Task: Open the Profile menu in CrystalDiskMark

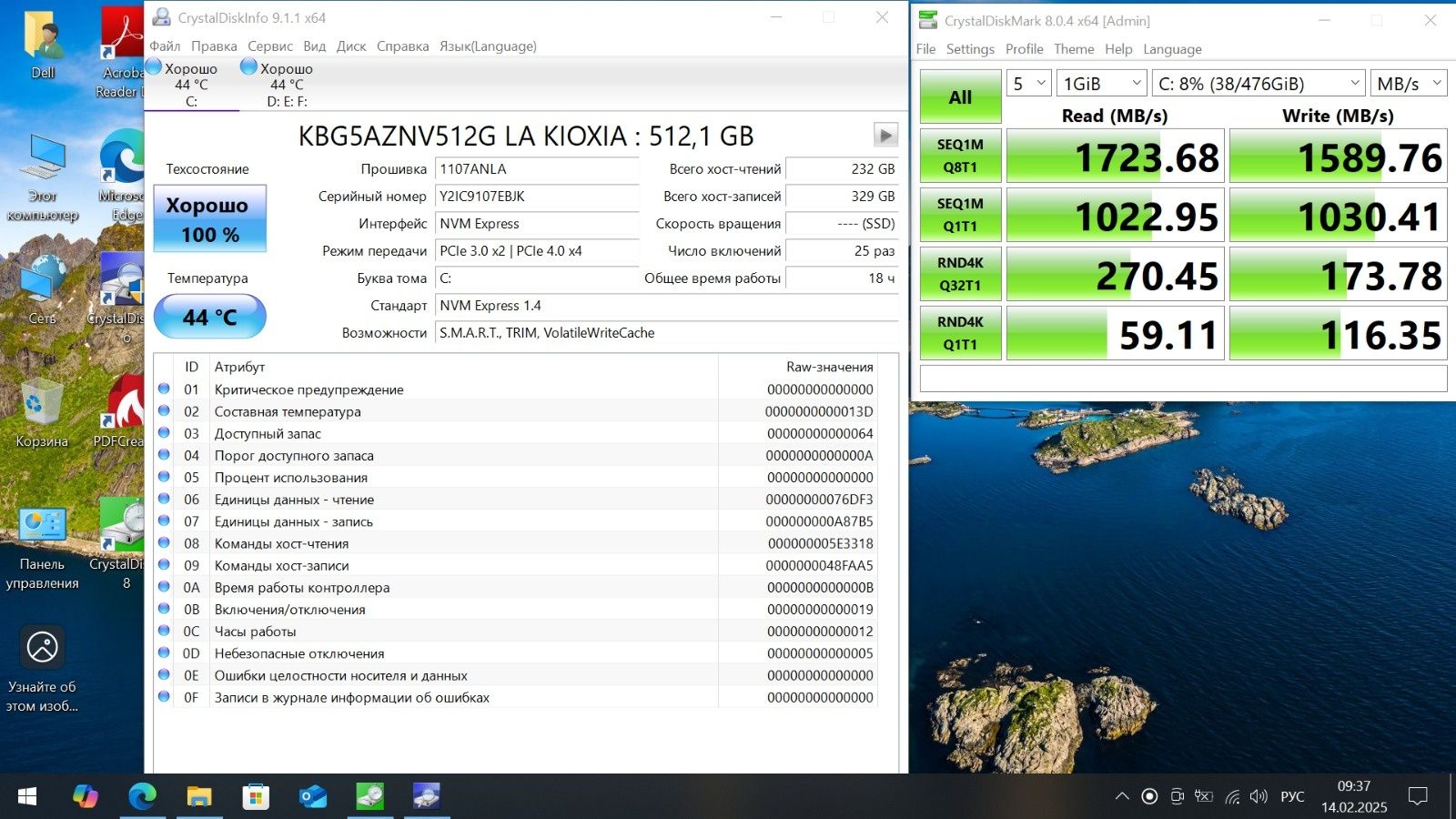Action: tap(1025, 49)
